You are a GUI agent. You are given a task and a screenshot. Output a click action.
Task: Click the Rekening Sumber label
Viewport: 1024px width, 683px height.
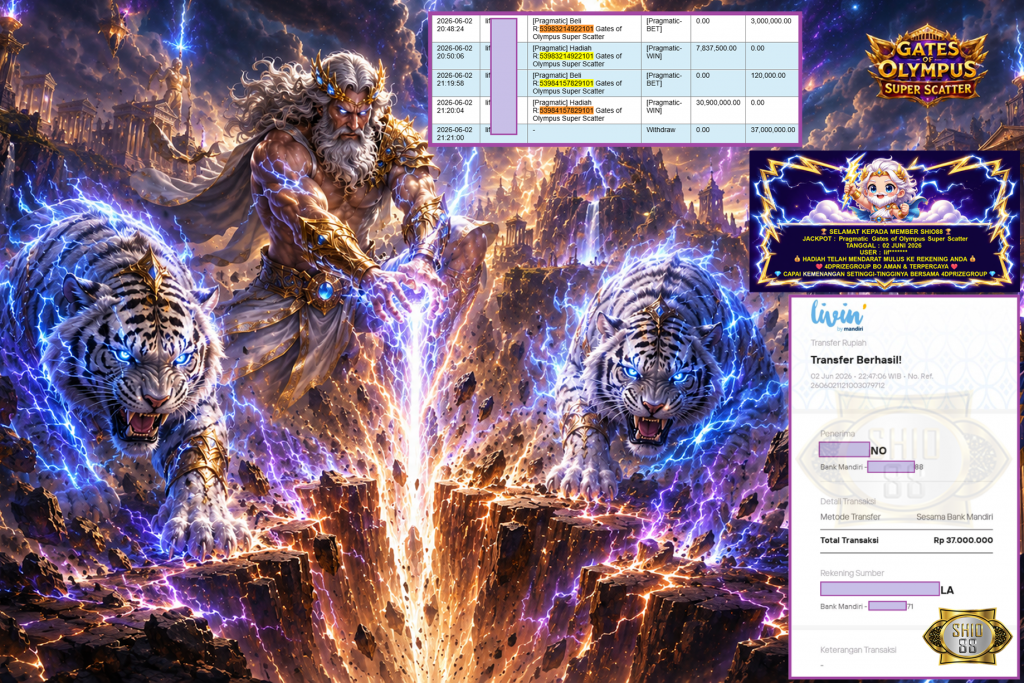tap(852, 573)
